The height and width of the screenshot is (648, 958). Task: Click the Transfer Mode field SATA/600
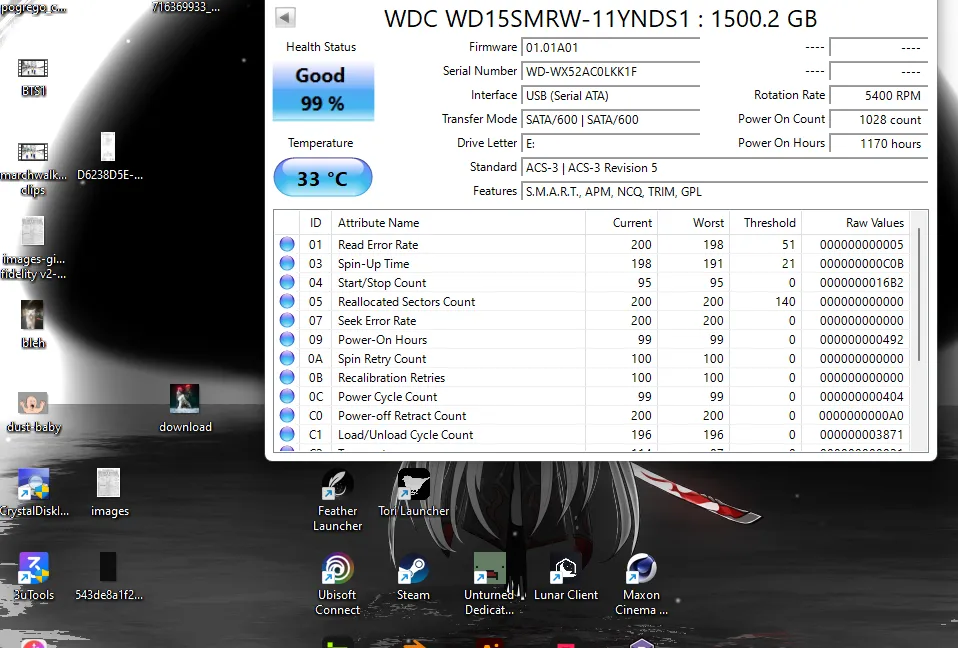pos(610,120)
